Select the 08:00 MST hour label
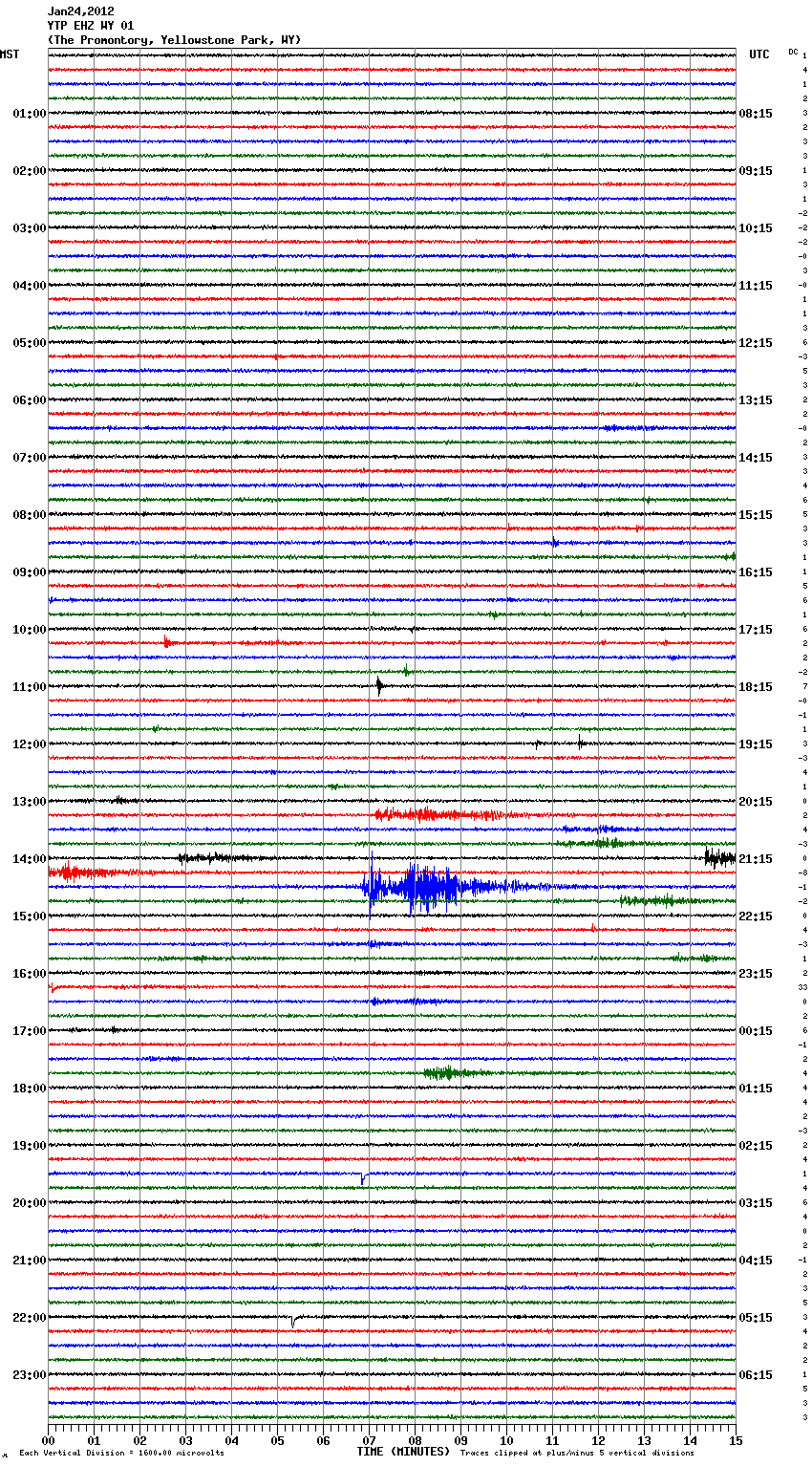The image size is (812, 1466). (30, 515)
